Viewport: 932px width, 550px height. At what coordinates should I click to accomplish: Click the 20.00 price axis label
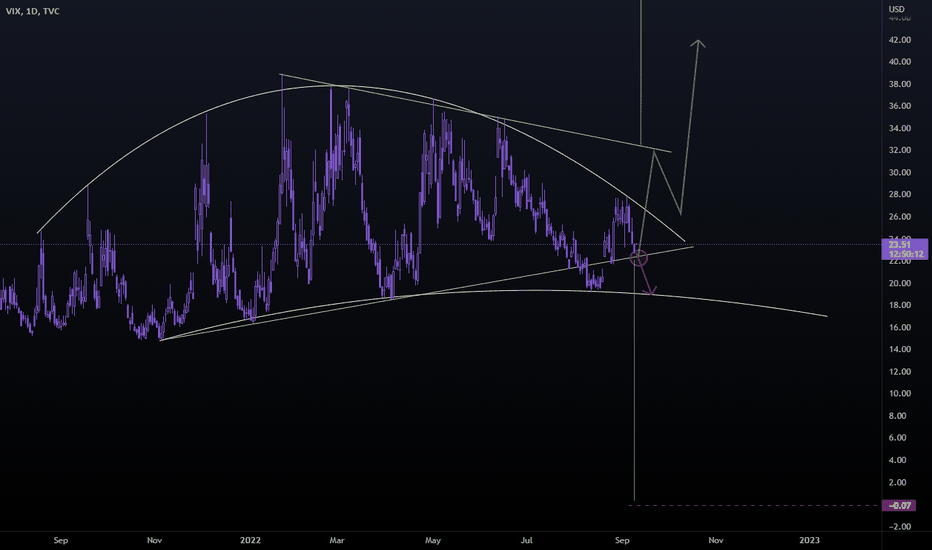point(899,283)
